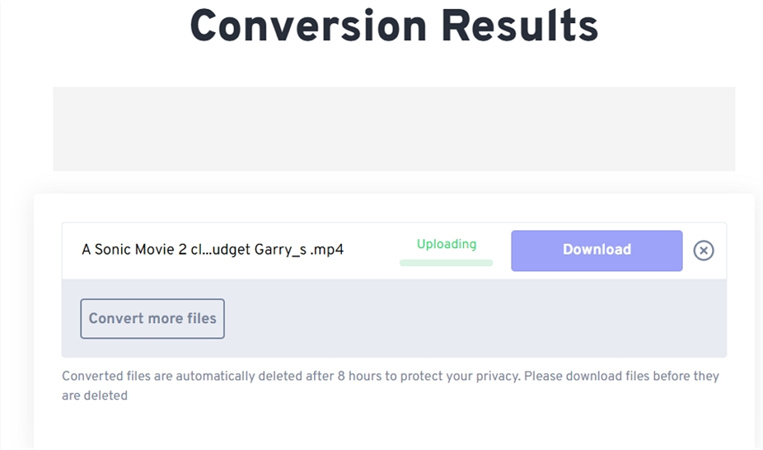This screenshot has width=763, height=450.
Task: Click the ".mp4" extension in file name
Action: point(327,250)
